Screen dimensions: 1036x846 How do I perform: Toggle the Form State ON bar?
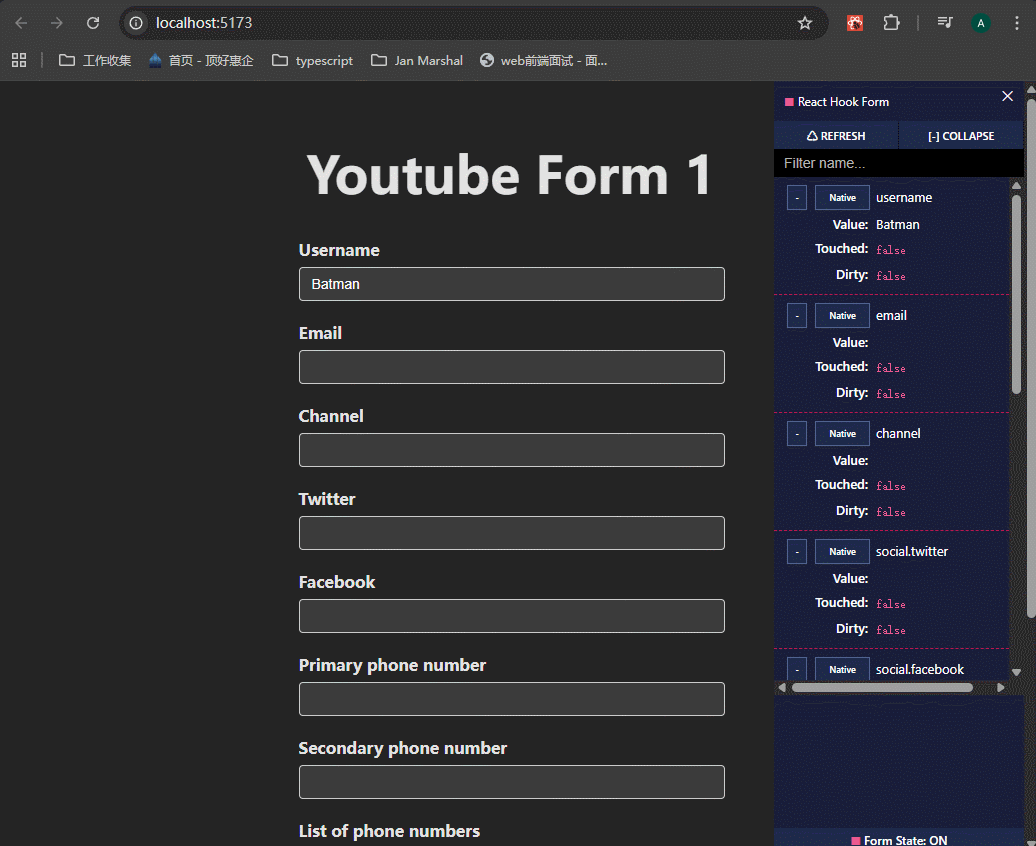898,839
